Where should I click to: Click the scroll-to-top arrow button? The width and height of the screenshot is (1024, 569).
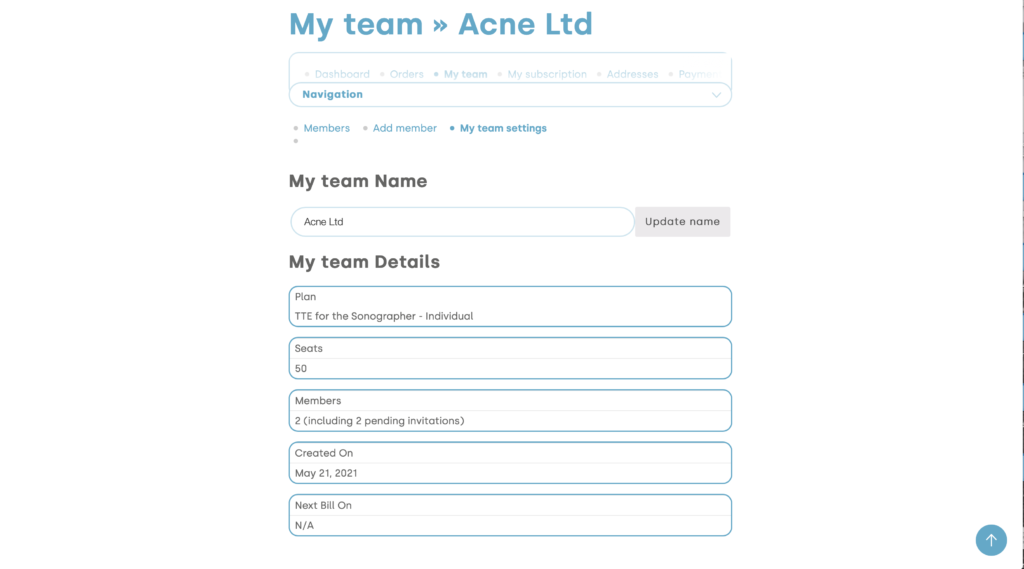pyautogui.click(x=991, y=540)
